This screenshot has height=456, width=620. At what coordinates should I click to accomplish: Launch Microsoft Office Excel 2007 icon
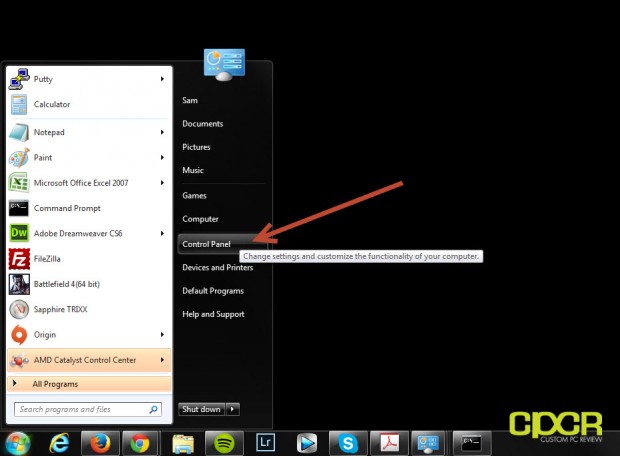19,183
